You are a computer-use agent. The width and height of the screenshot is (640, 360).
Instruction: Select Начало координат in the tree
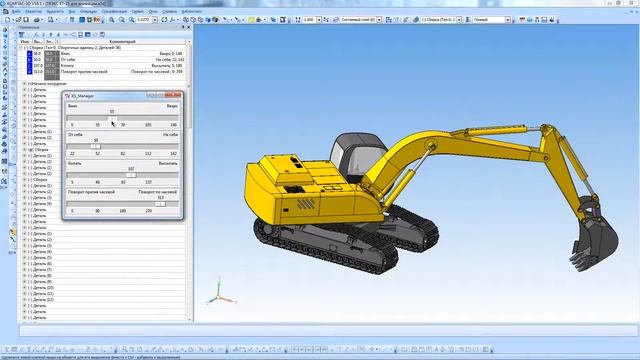tap(48, 84)
